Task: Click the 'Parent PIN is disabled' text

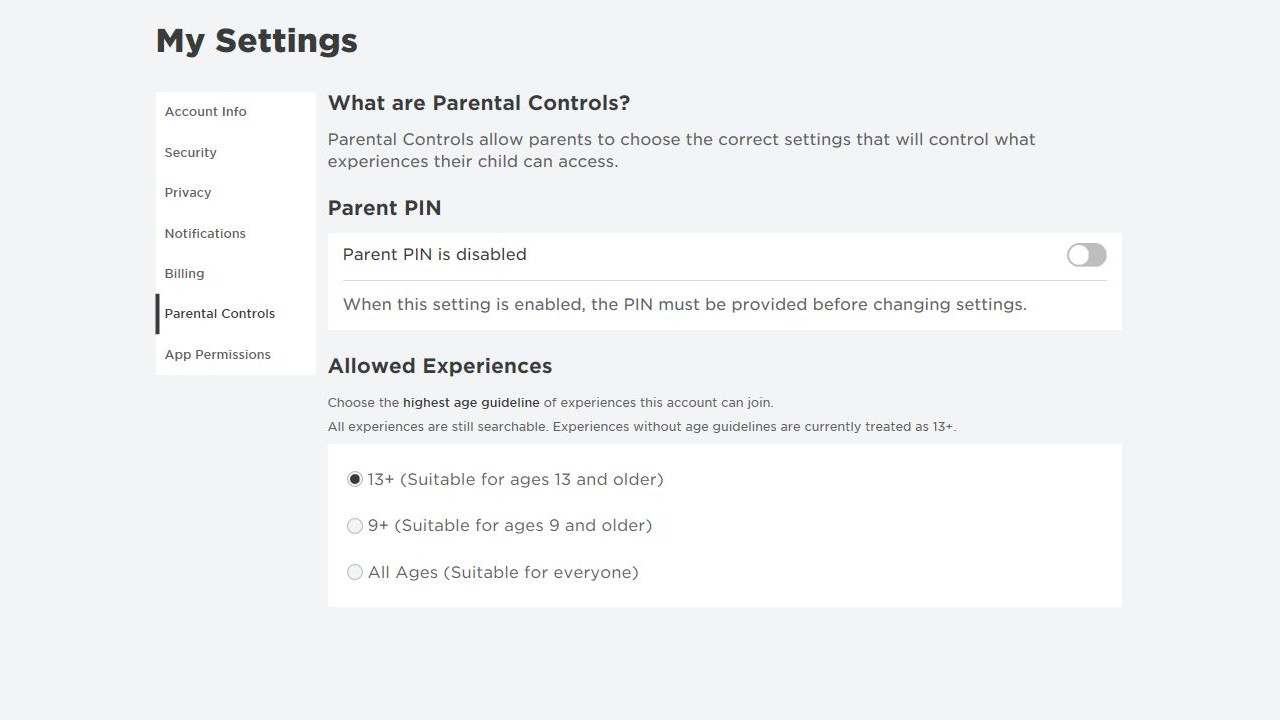Action: coord(435,255)
